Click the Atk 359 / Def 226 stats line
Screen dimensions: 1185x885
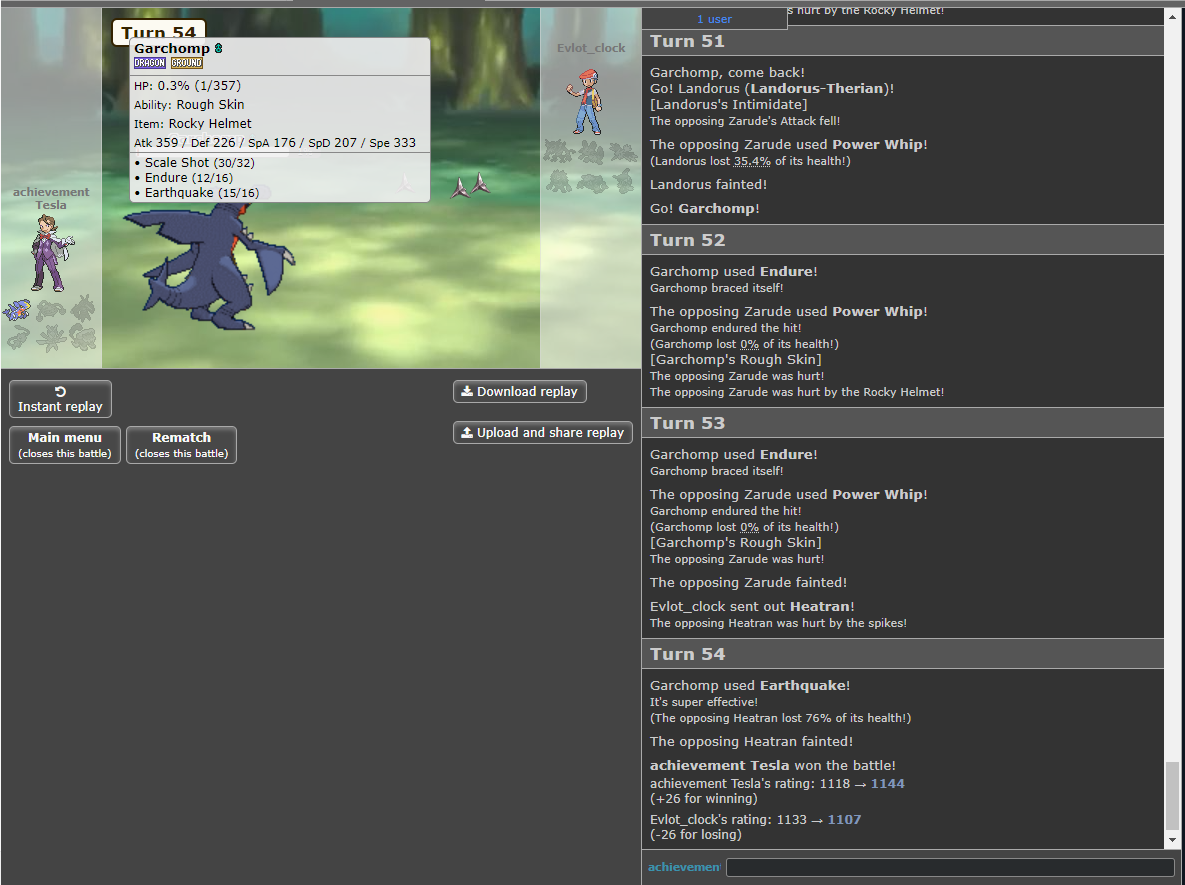point(275,142)
